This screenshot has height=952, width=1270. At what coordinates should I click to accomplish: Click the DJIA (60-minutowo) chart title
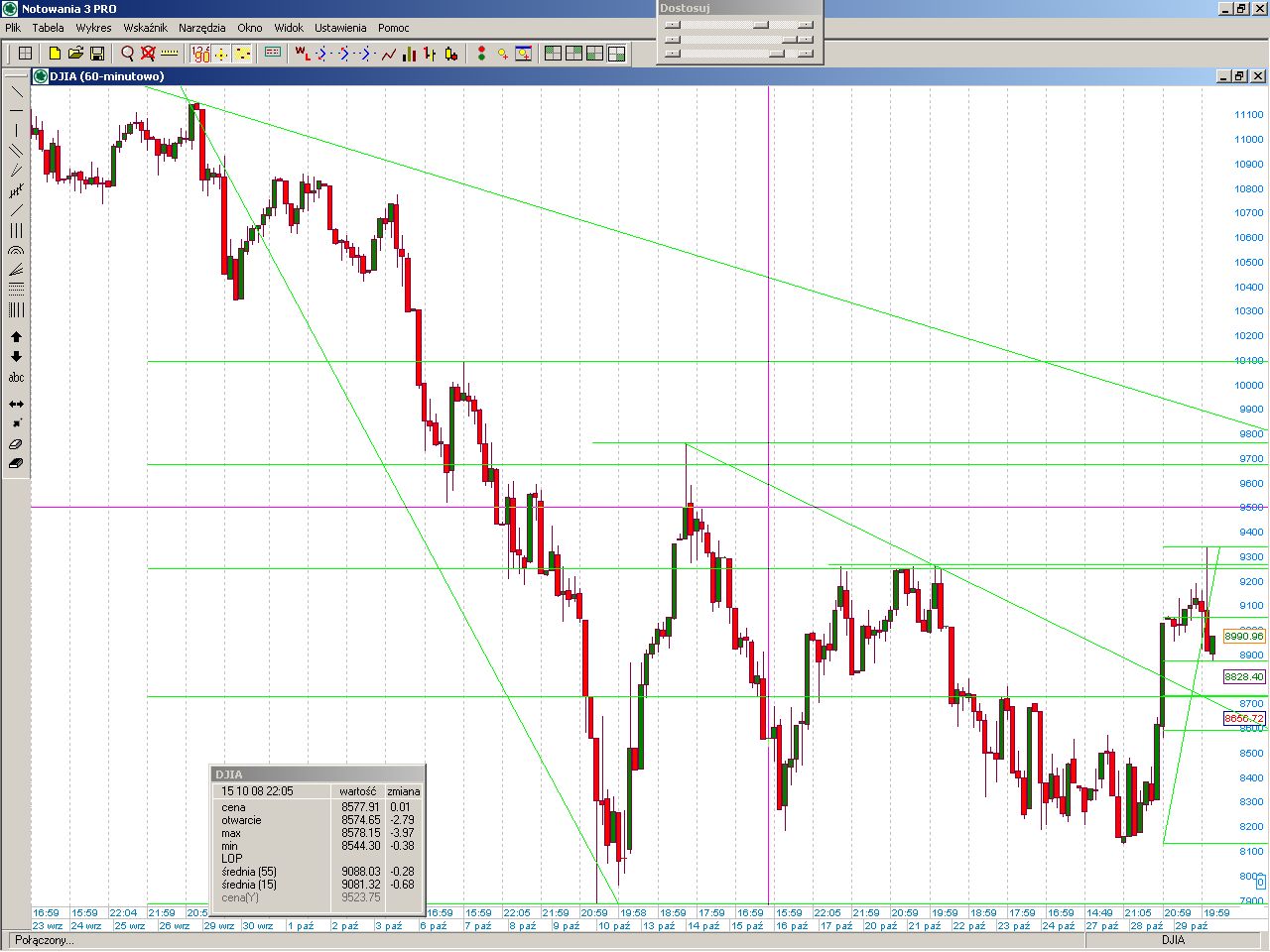107,76
